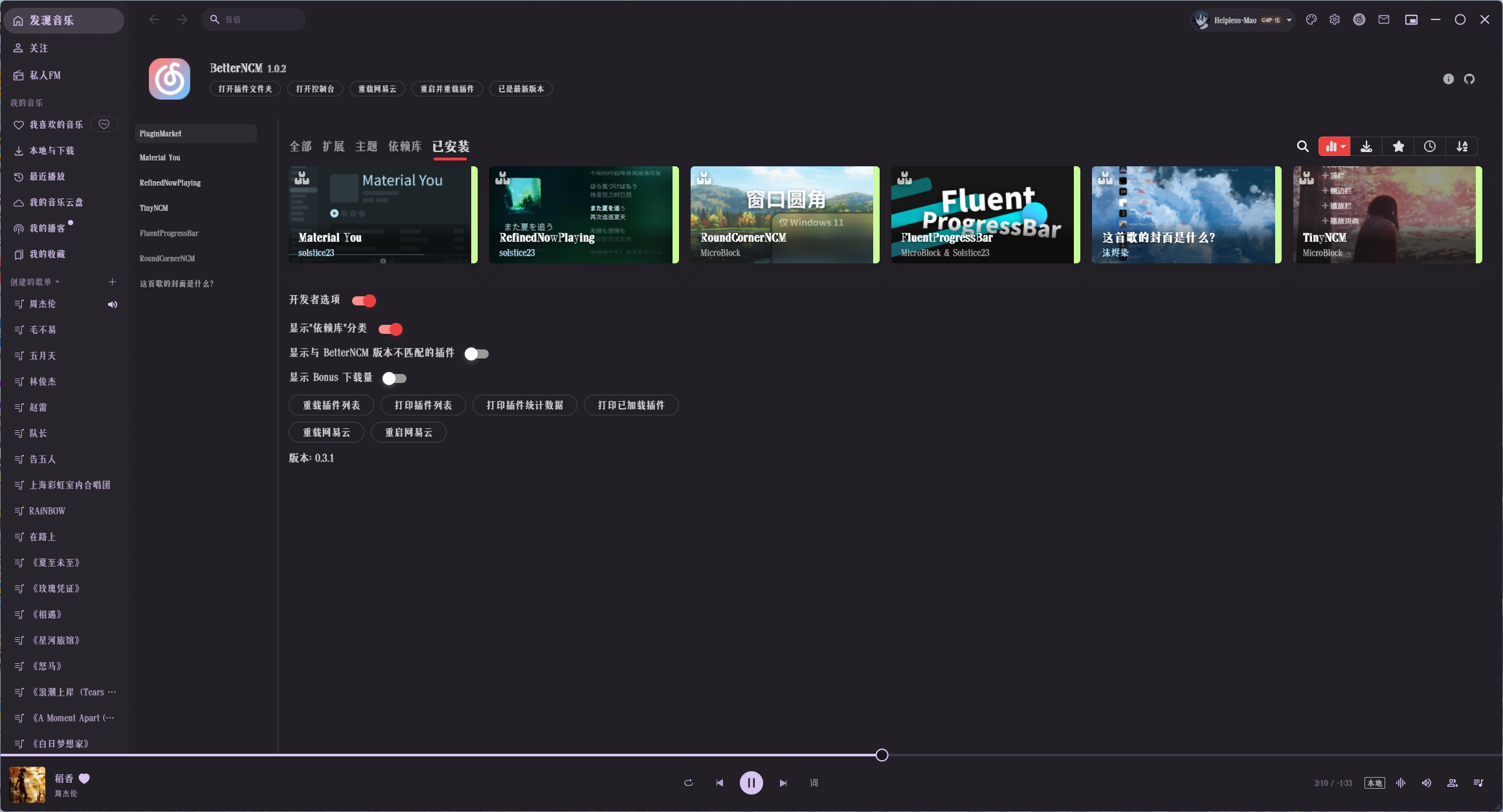Click the 重启网易云 button

(408, 432)
